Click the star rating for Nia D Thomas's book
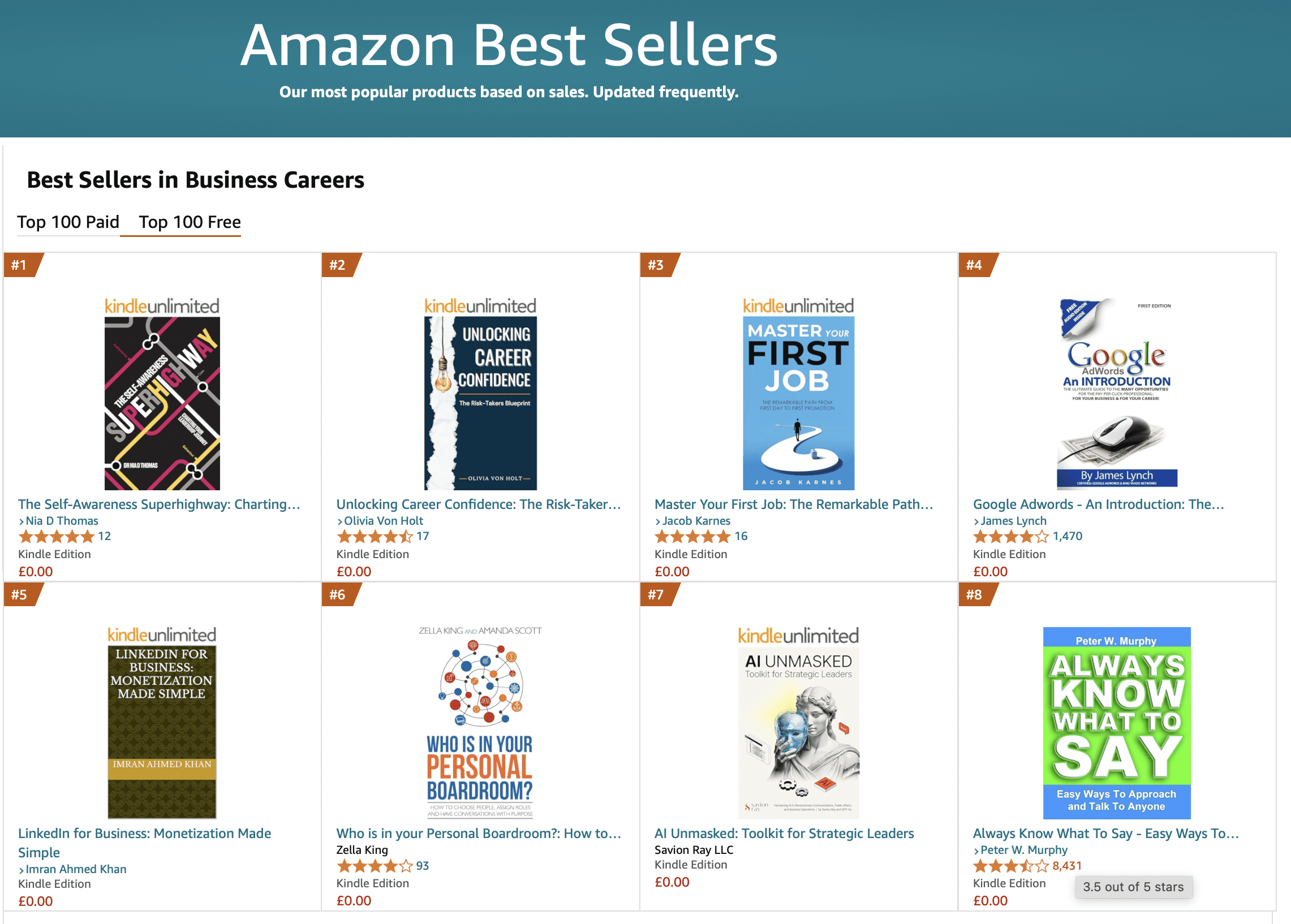Viewport: 1291px width, 924px height. pyautogui.click(x=57, y=537)
